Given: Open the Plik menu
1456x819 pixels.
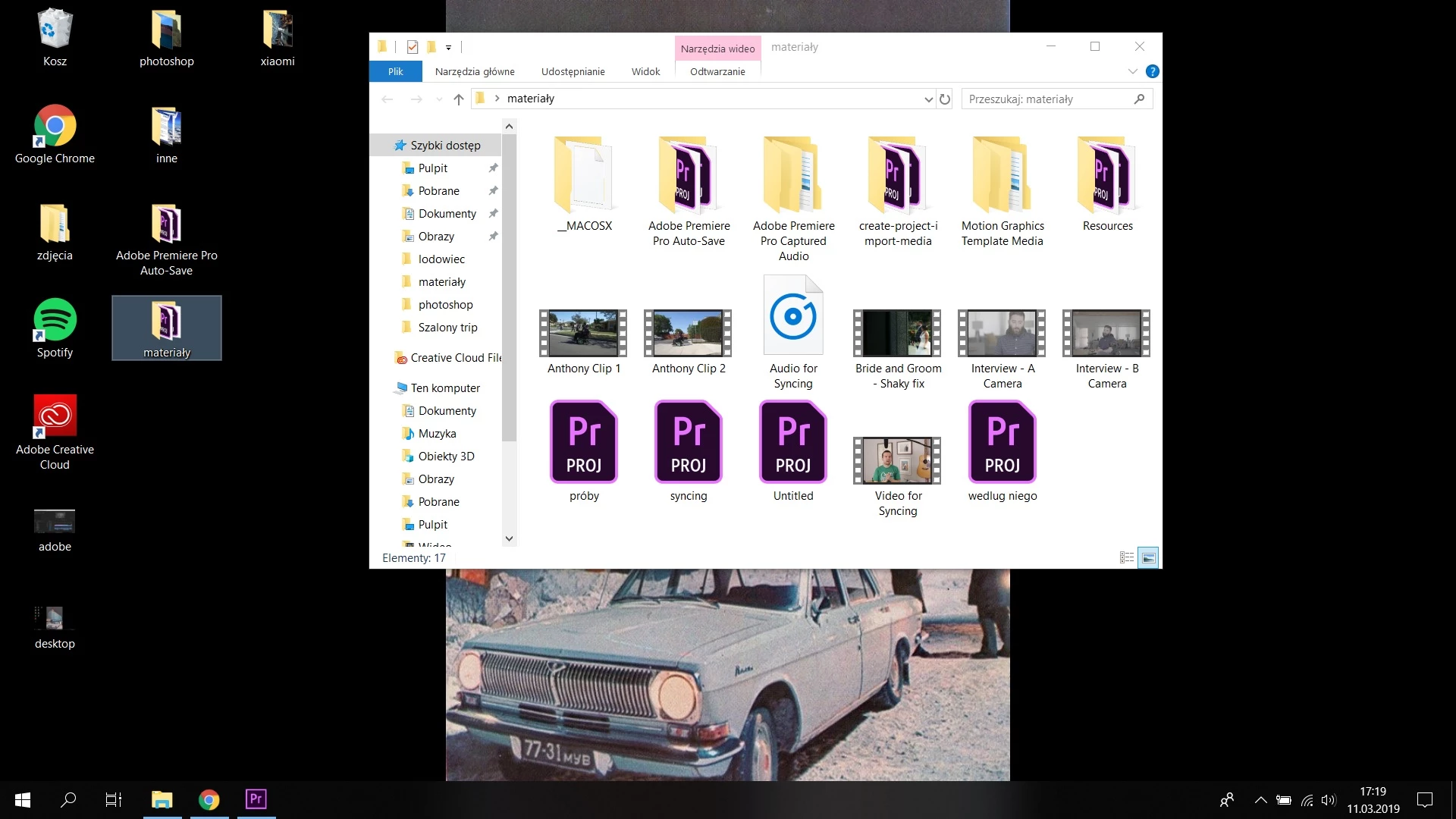Looking at the screenshot, I should (x=395, y=71).
